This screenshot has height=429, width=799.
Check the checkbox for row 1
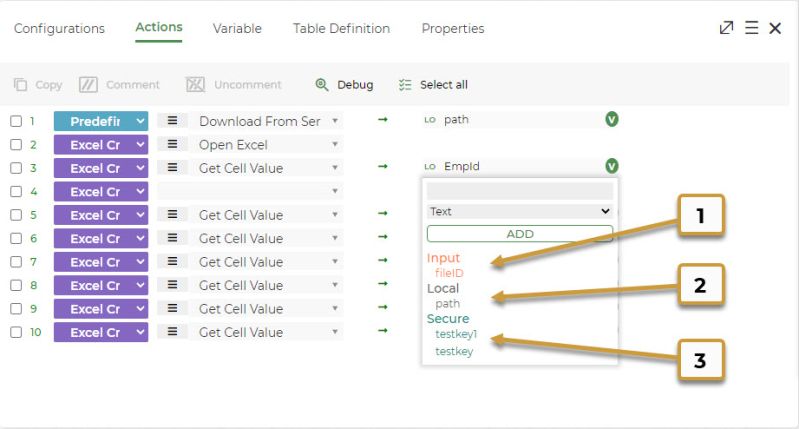point(16,121)
